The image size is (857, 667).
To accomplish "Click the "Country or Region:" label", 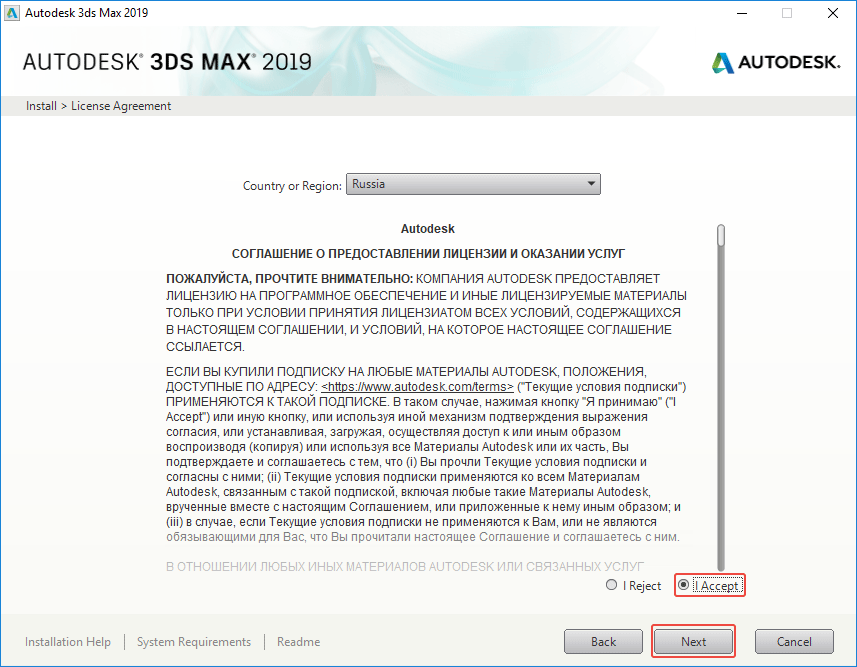I will click(292, 186).
